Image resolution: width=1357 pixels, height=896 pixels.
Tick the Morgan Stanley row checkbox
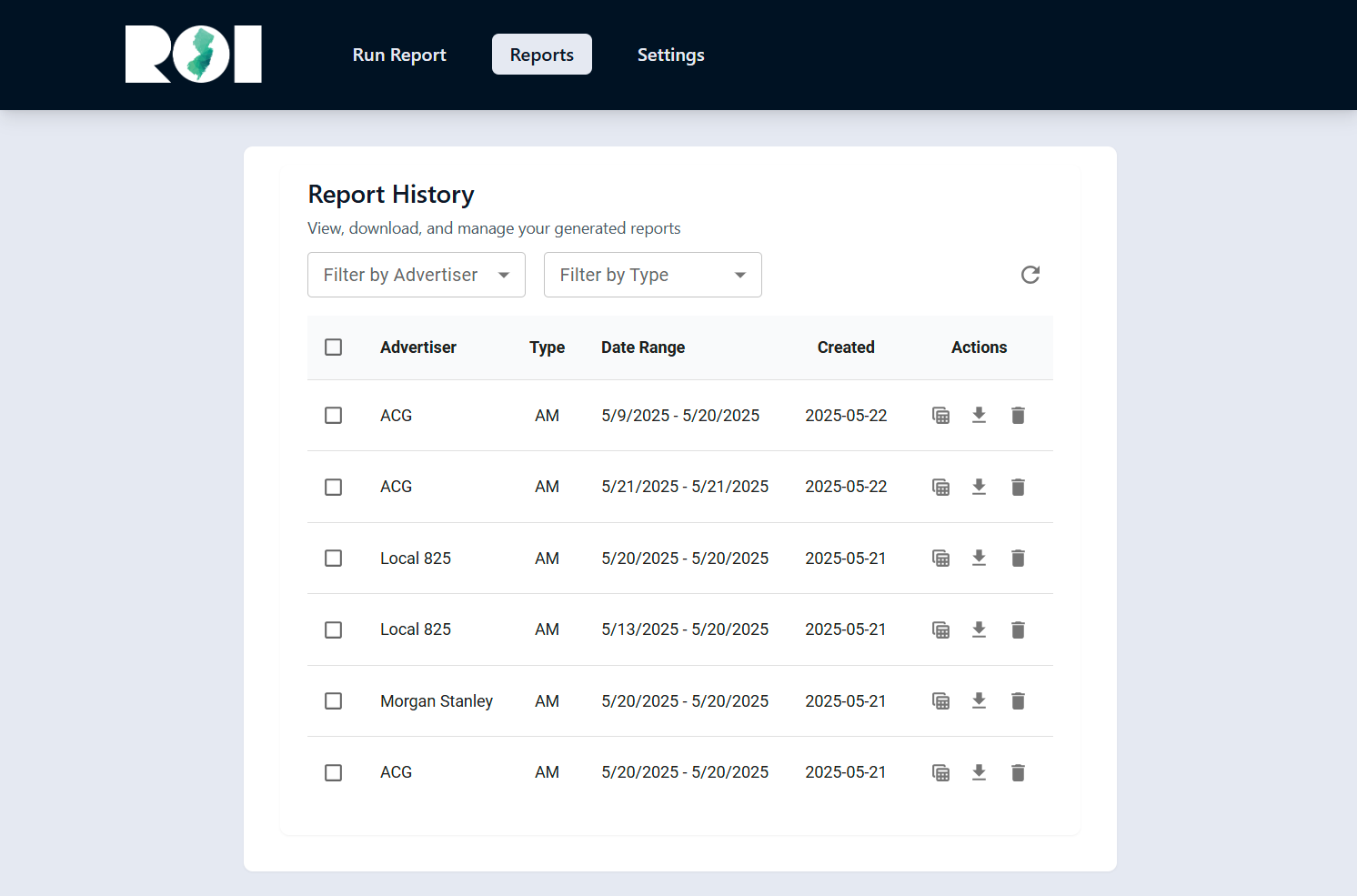334,700
